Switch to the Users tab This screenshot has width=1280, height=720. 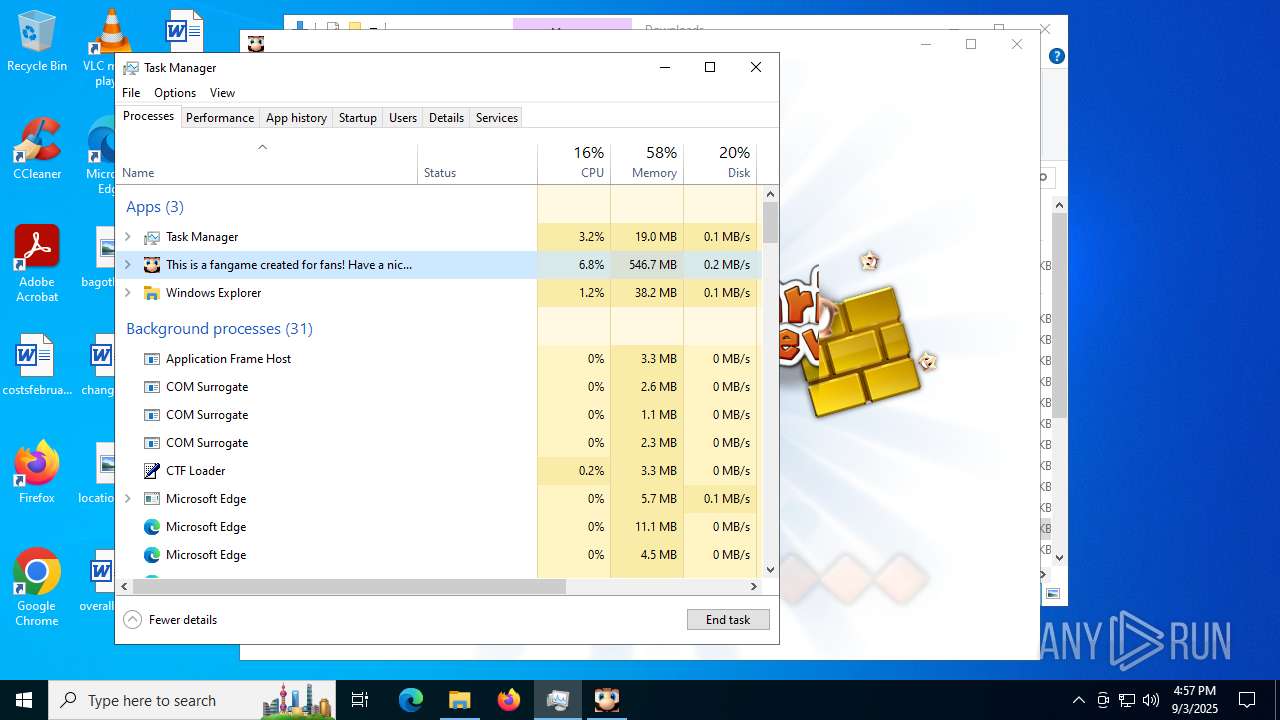pos(403,118)
